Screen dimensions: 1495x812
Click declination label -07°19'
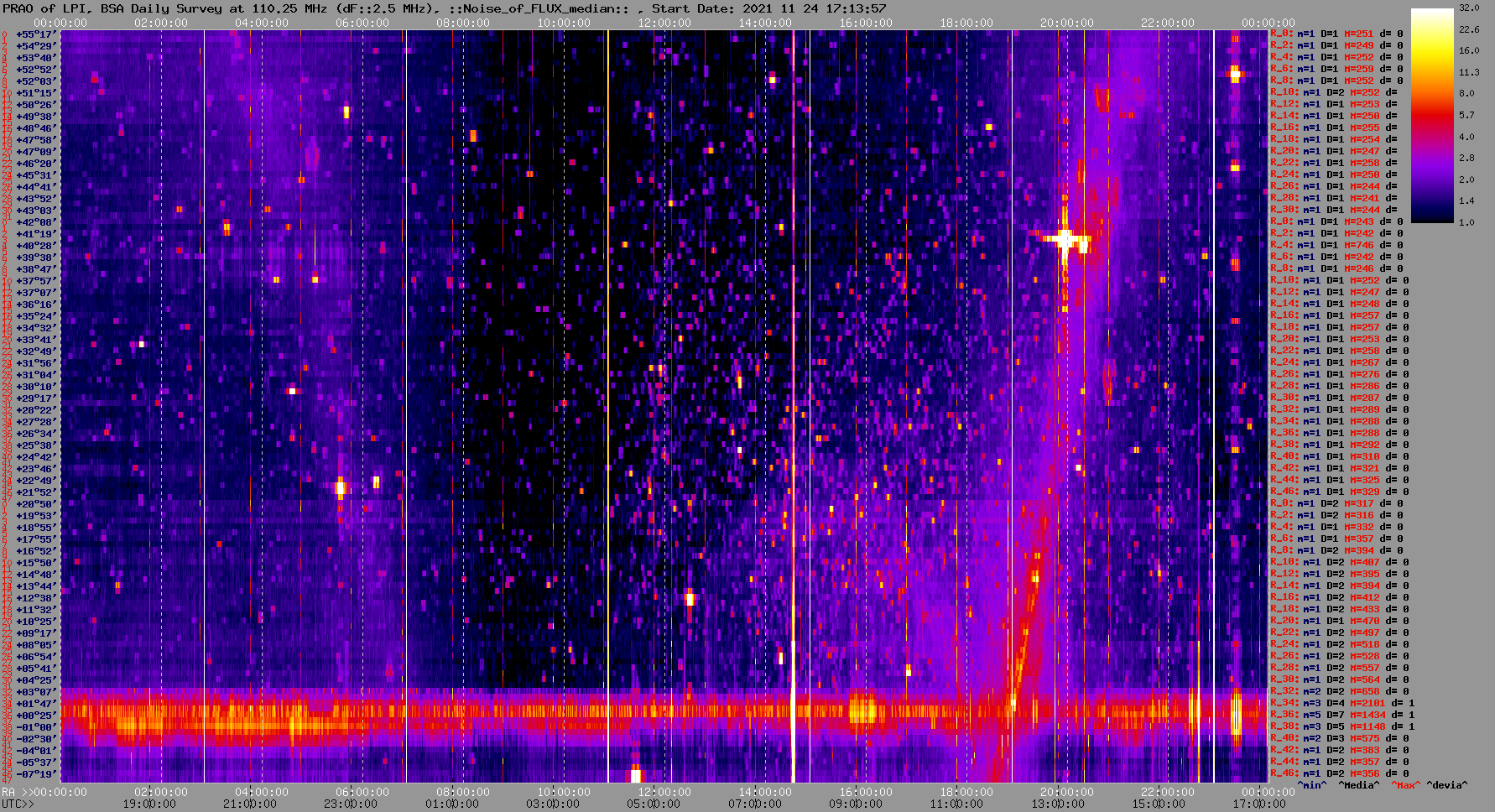point(36,773)
